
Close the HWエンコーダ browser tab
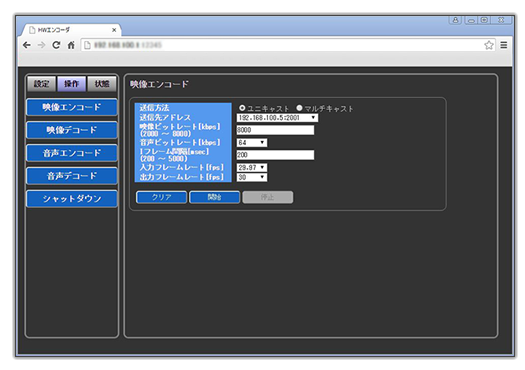(x=114, y=30)
